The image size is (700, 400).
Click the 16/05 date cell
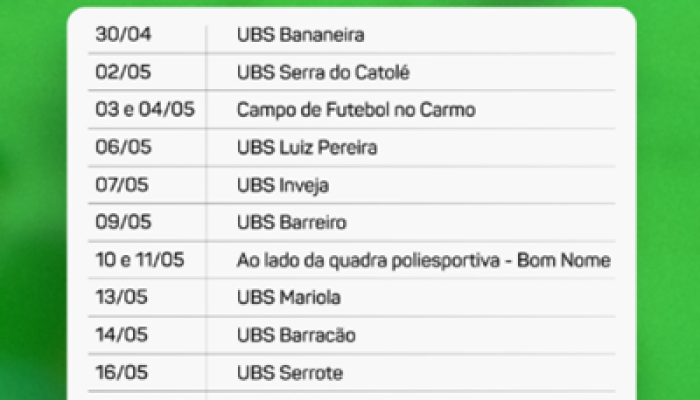(121, 372)
